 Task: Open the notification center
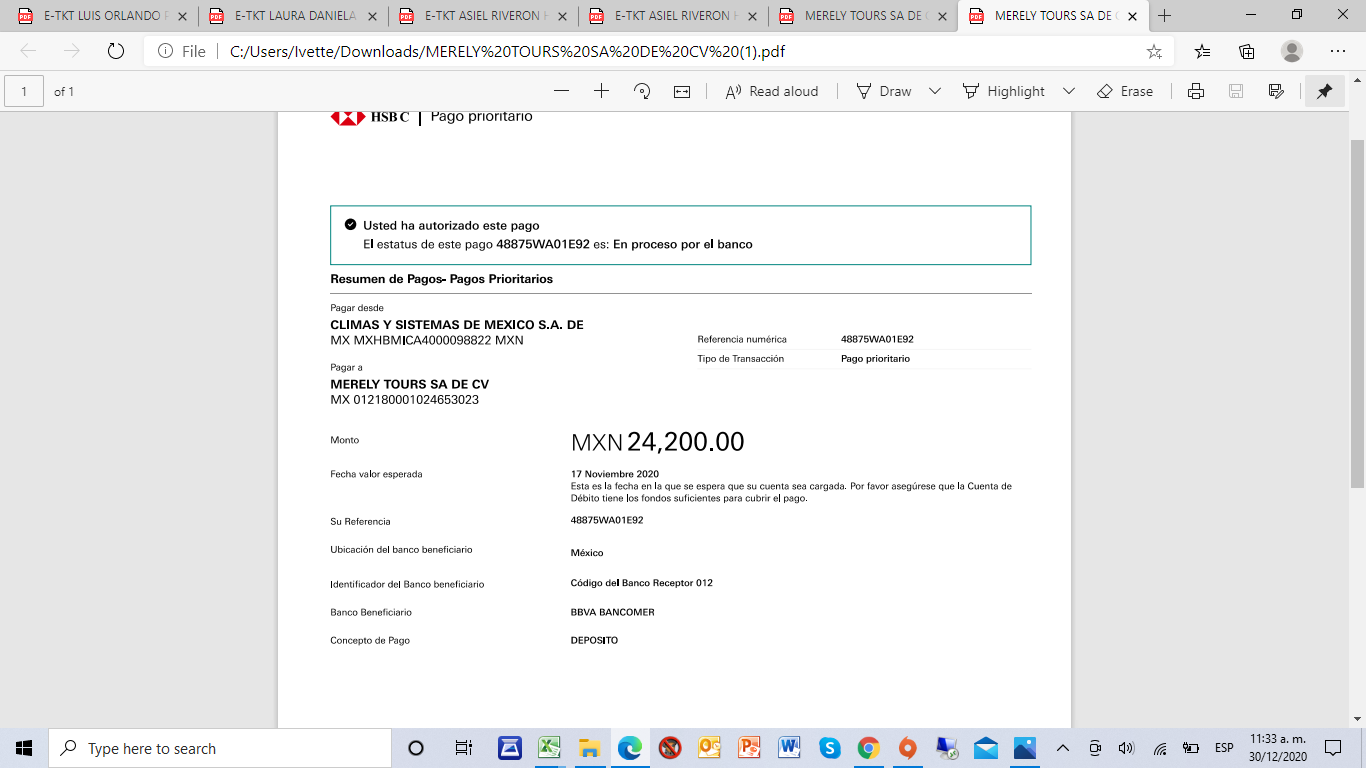[1333, 748]
